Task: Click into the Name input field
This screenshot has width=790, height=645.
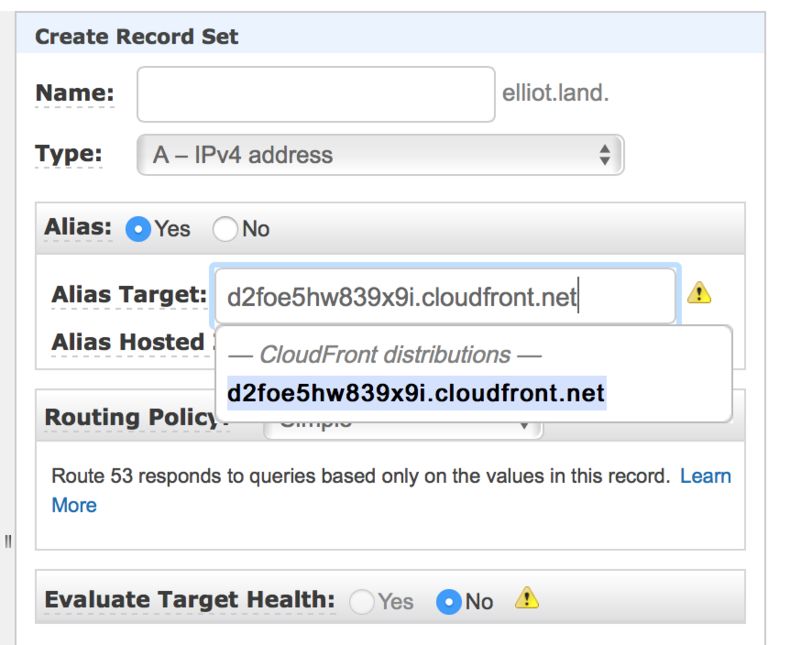Action: pos(316,94)
